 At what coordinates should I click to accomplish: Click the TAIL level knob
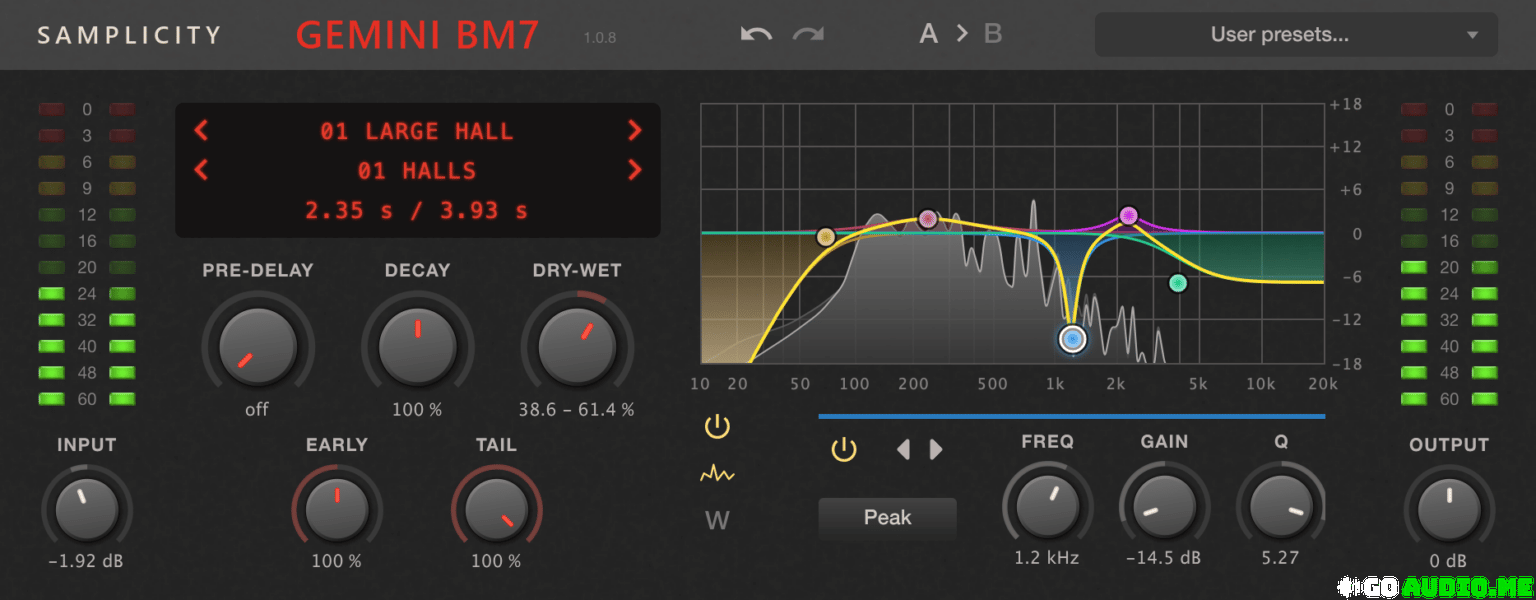tap(497, 508)
